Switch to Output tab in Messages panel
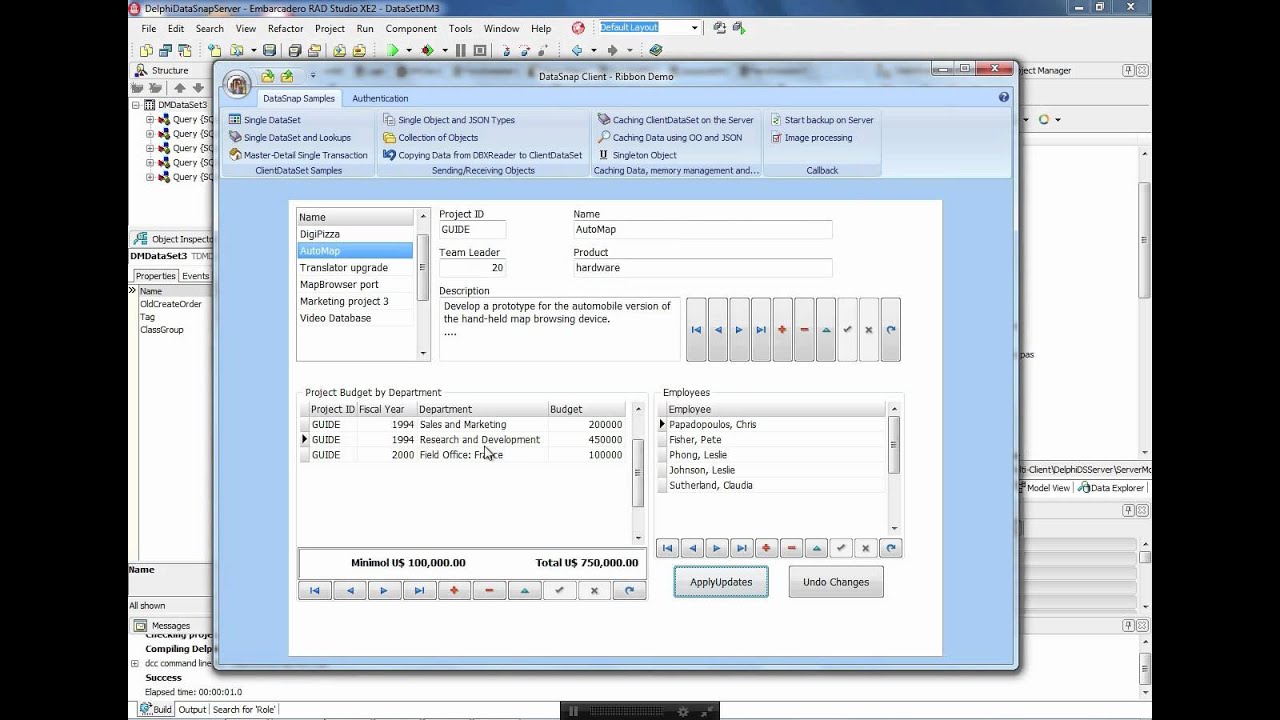The height and width of the screenshot is (720, 1280). 192,709
